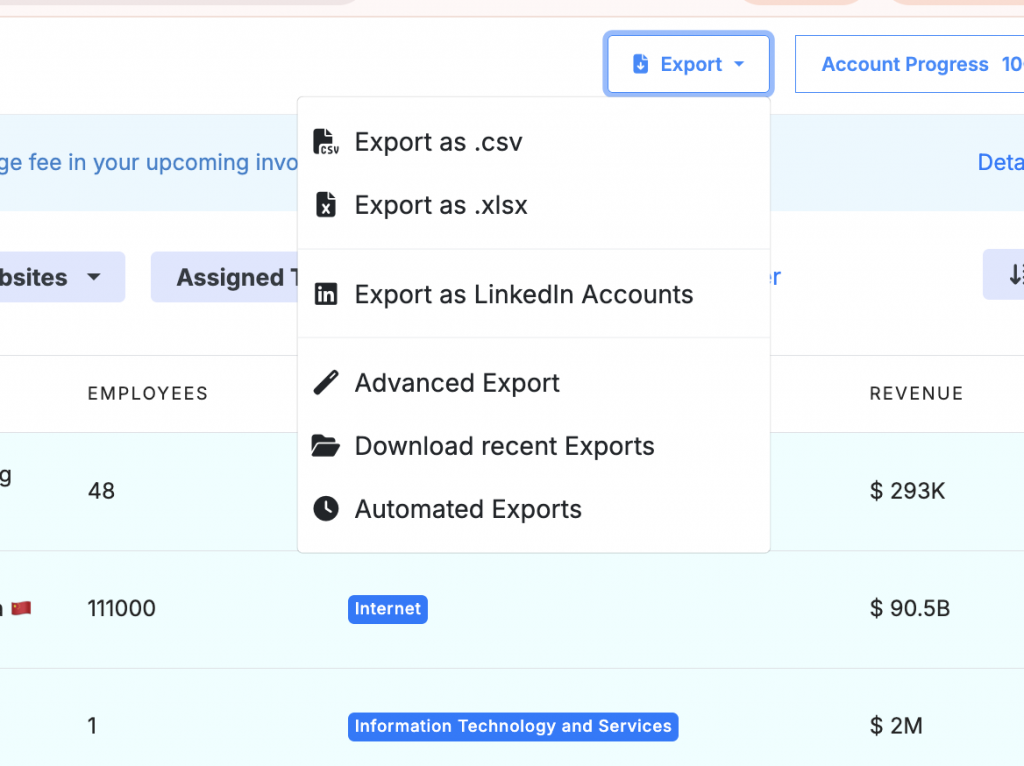Screen dimensions: 1024x766
Task: Click the open folder icon for recent exports
Action: tap(326, 446)
